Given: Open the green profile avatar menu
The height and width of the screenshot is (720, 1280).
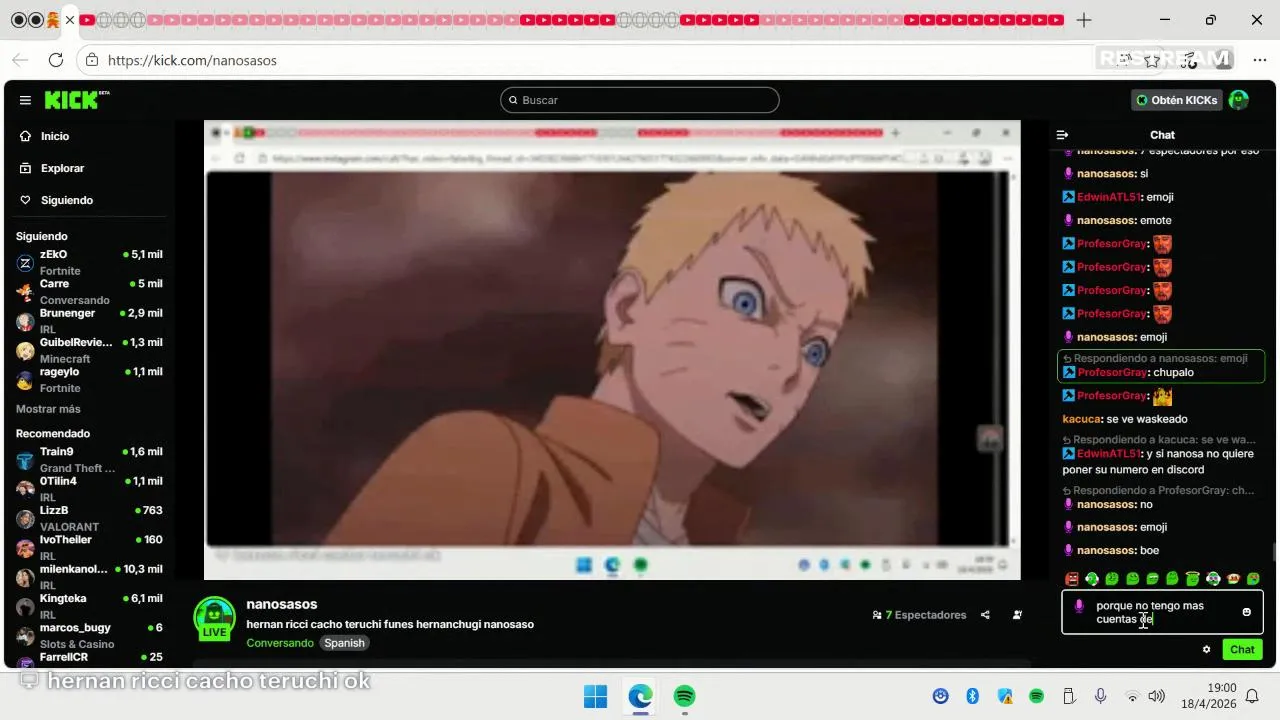Looking at the screenshot, I should point(1238,100).
